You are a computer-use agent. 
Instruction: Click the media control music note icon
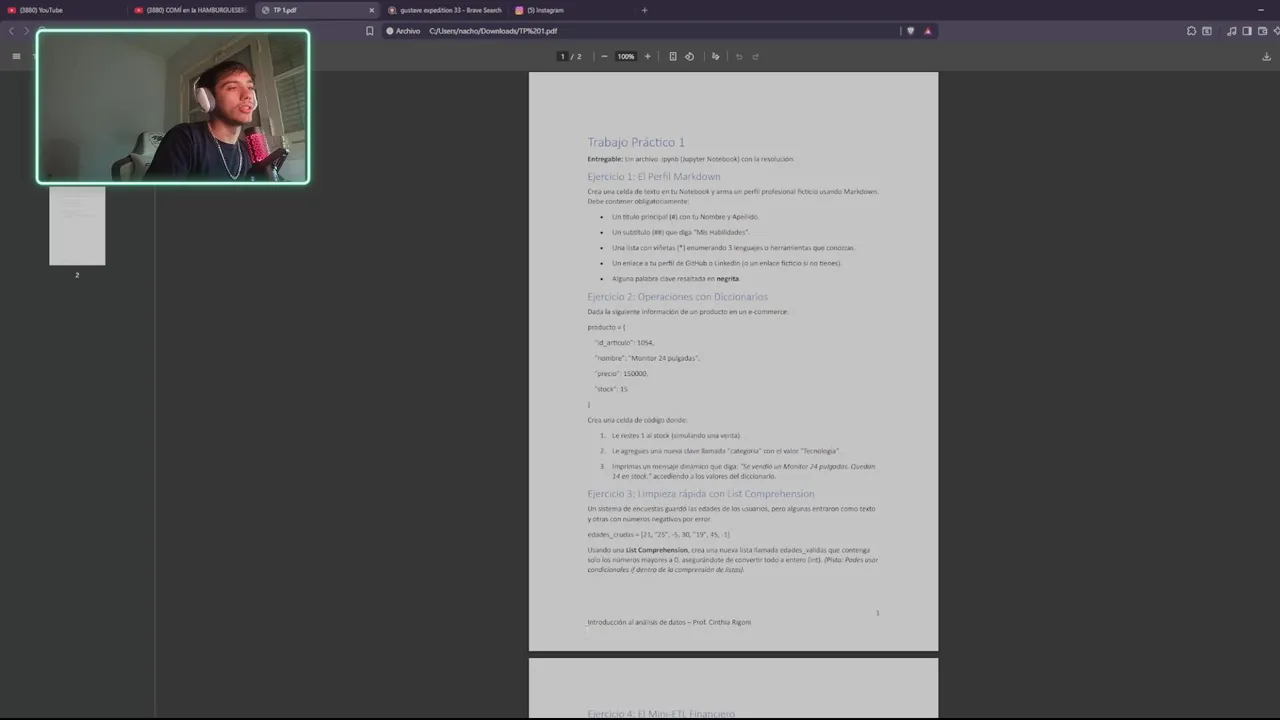(1232, 31)
